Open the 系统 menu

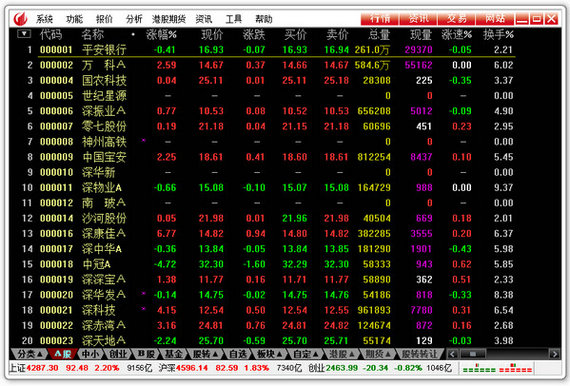click(44, 19)
